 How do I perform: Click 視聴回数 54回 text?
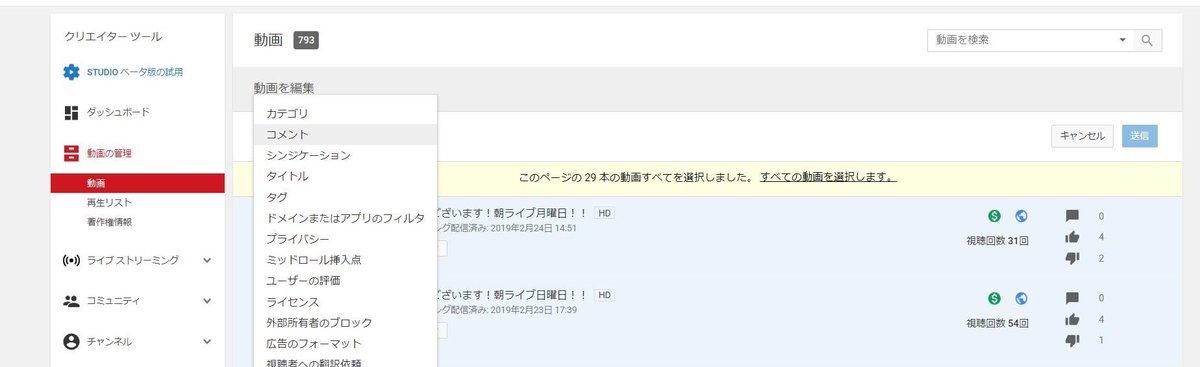998,324
